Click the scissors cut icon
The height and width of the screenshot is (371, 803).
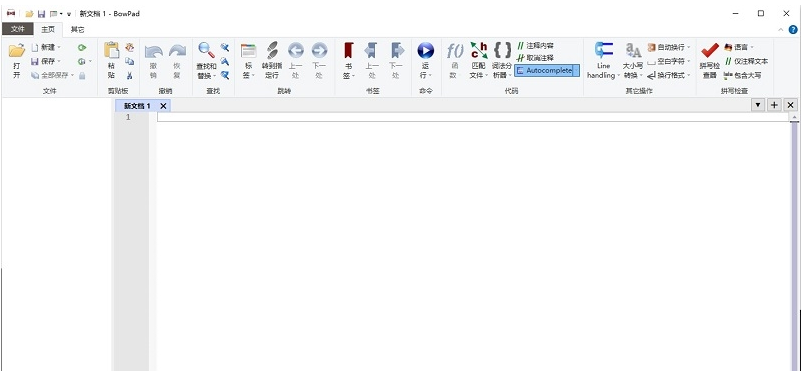point(130,75)
